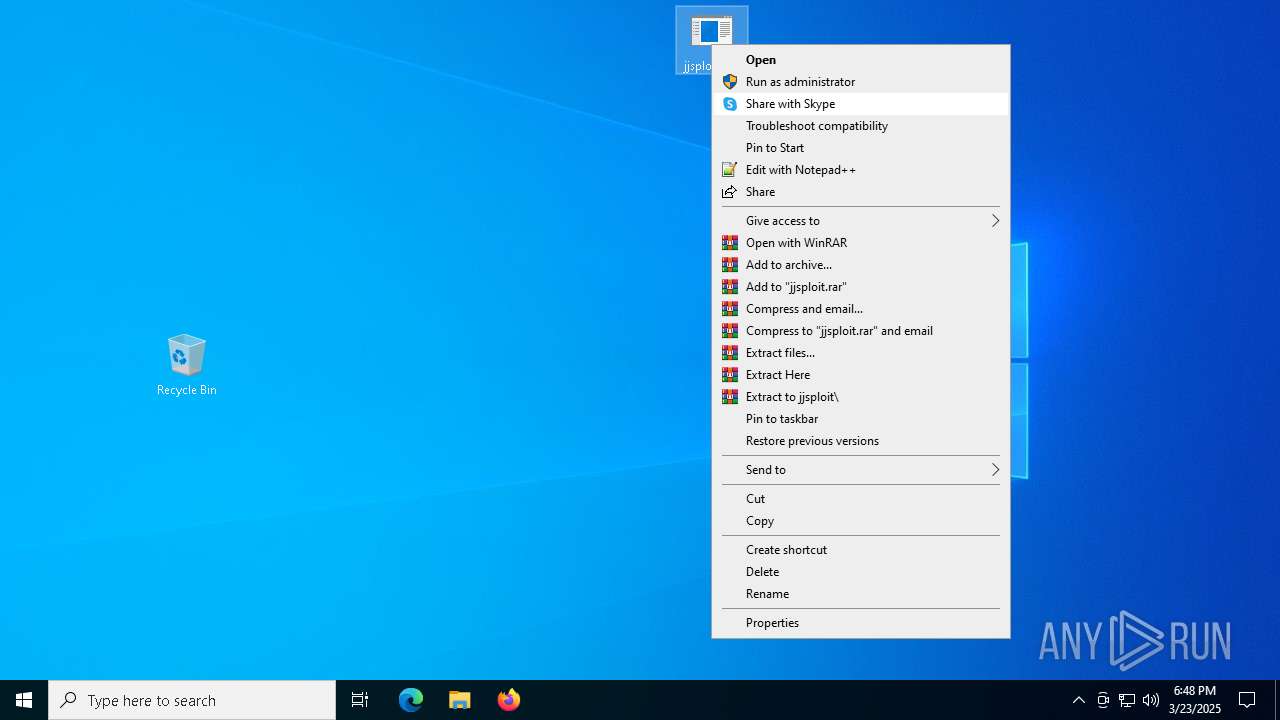Image resolution: width=1280 pixels, height=720 pixels.
Task: Open Task View from the taskbar
Action: point(360,700)
